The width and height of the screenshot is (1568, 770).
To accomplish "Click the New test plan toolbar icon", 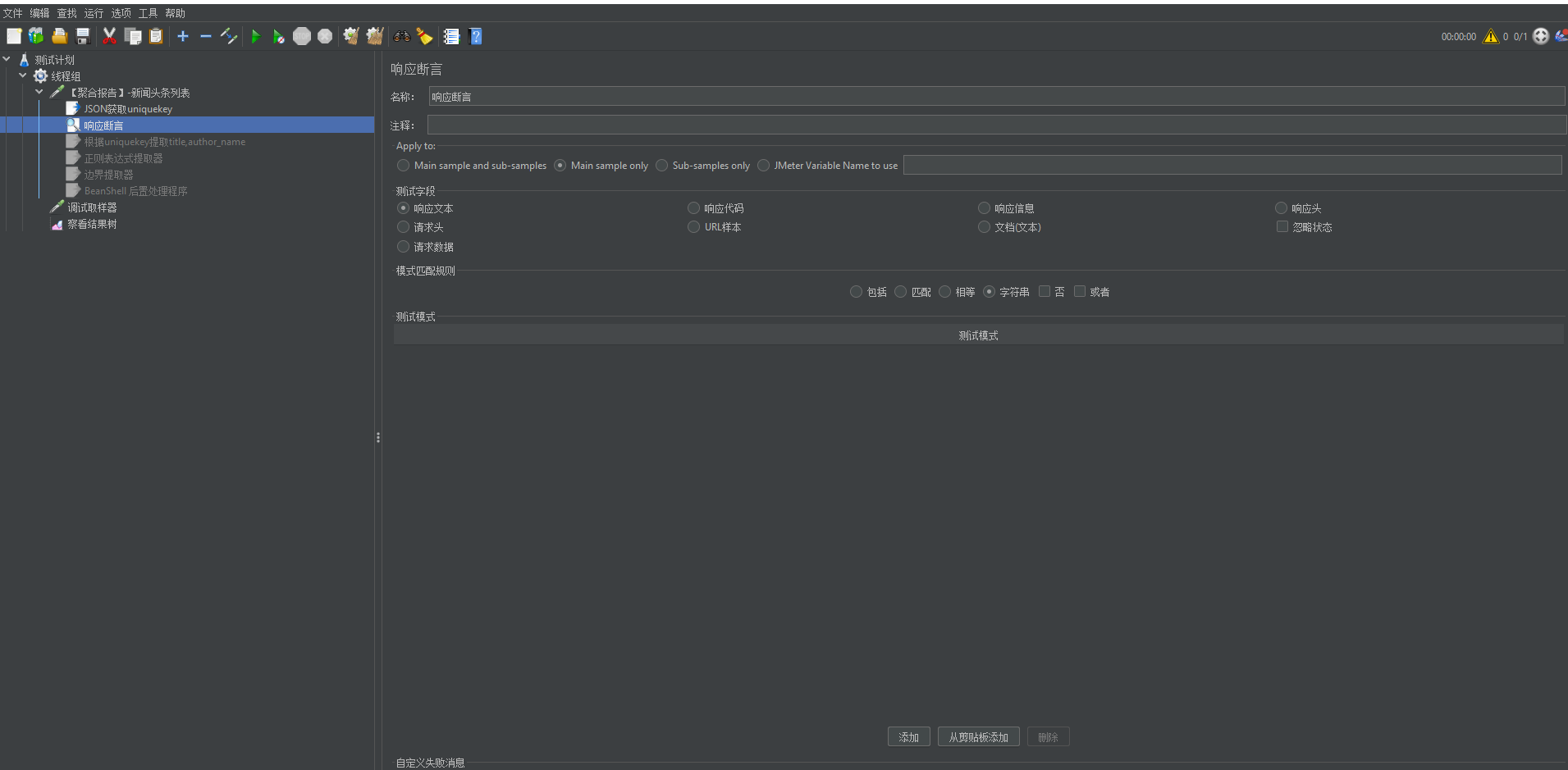I will (14, 36).
